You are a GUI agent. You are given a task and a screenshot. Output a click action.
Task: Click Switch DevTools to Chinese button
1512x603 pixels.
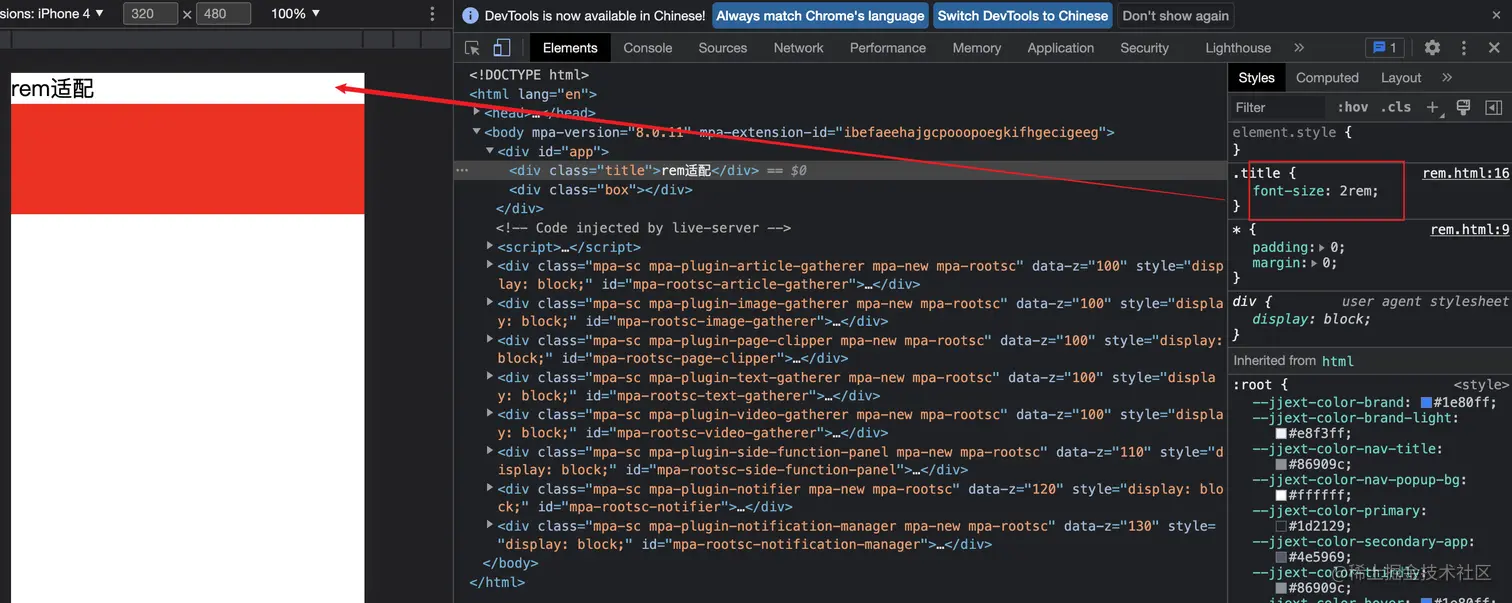1023,16
